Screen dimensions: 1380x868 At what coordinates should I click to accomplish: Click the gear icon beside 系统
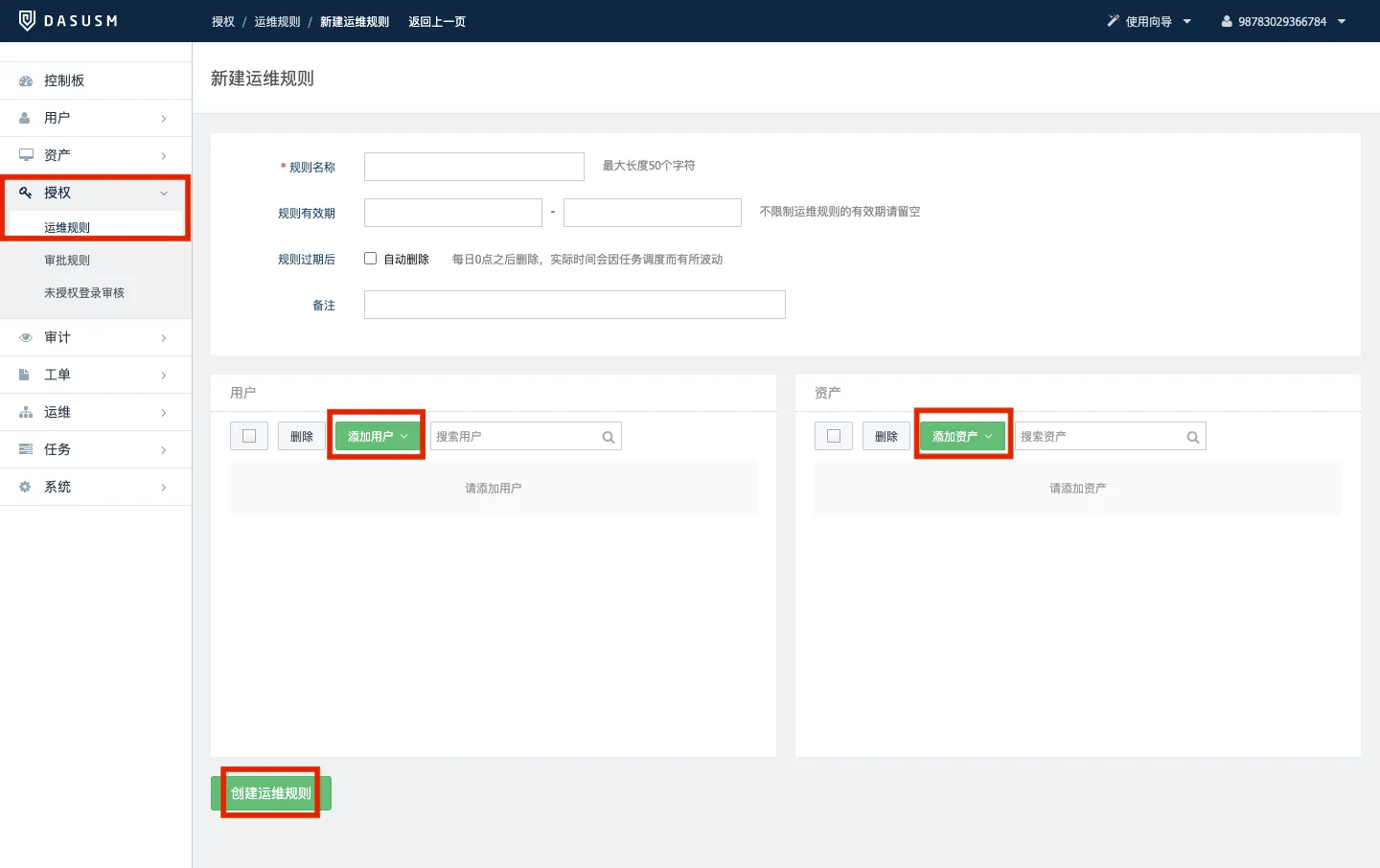coord(25,487)
